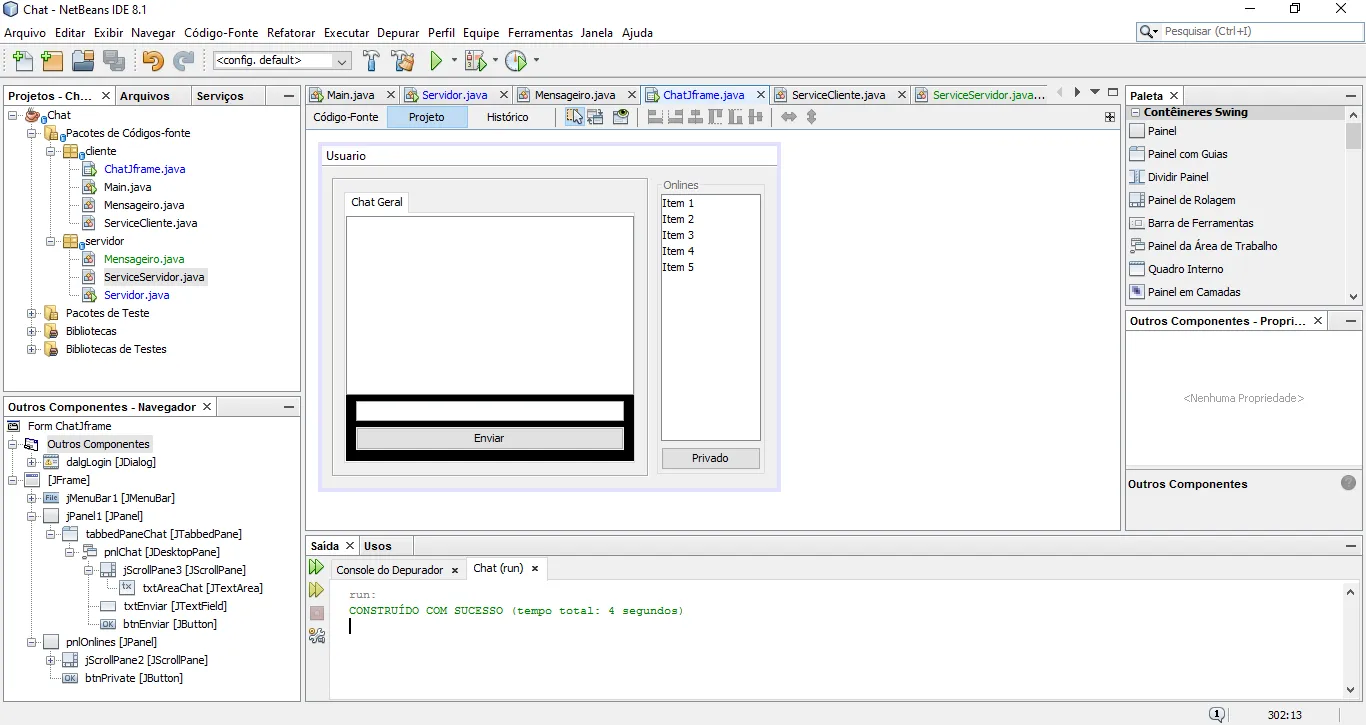Run the project with green play icon
The width and height of the screenshot is (1366, 725).
coord(436,61)
